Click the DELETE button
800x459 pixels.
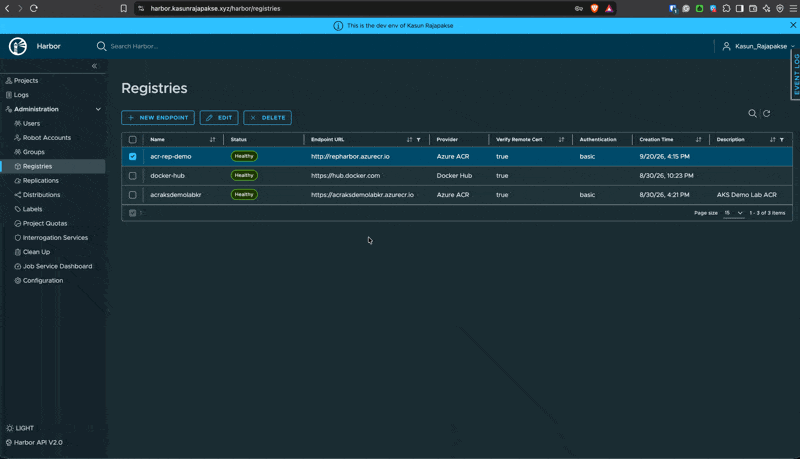tap(267, 118)
